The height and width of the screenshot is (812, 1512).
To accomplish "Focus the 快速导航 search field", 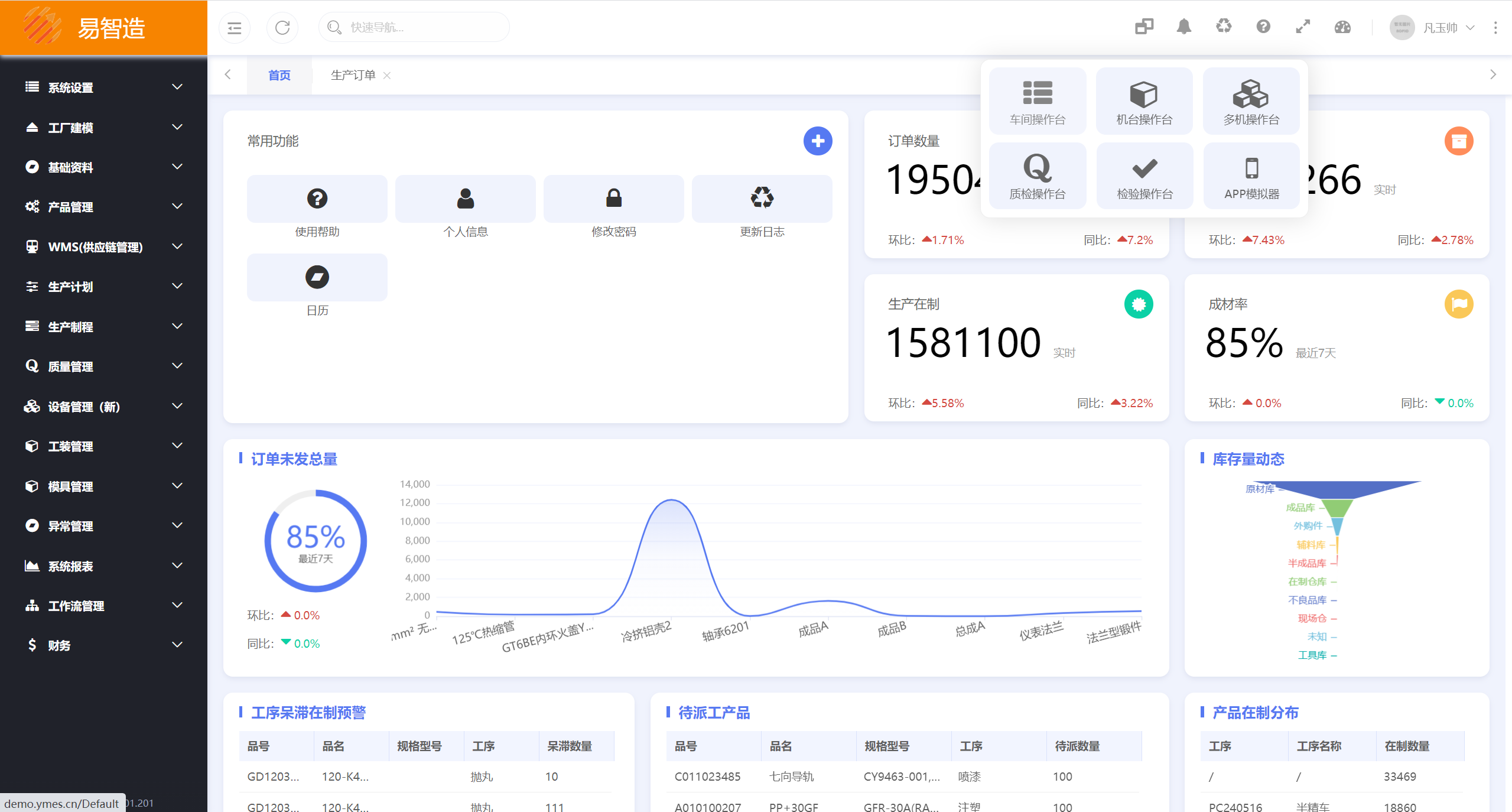I will (414, 27).
